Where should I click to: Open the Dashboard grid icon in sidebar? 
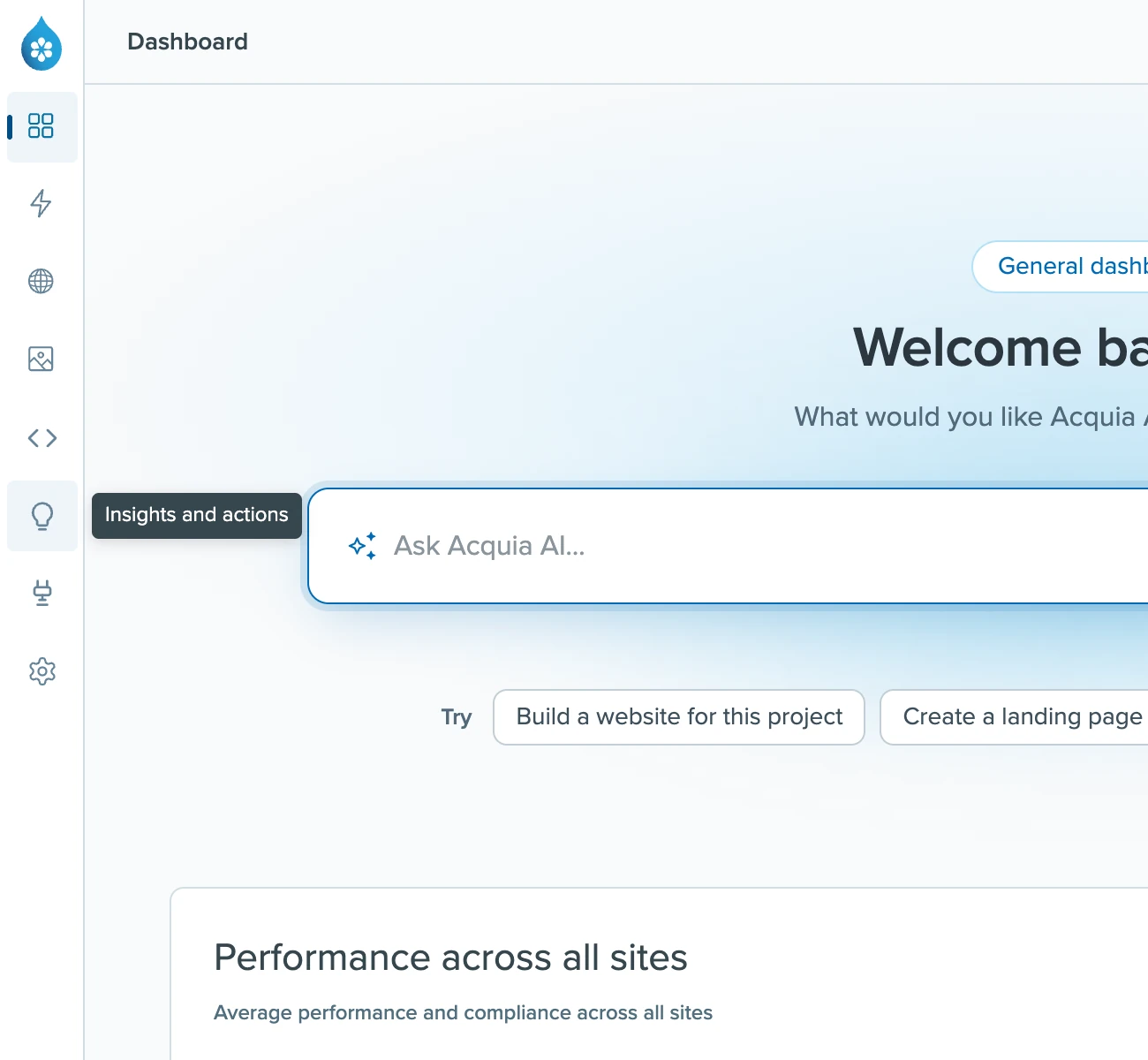[42, 126]
